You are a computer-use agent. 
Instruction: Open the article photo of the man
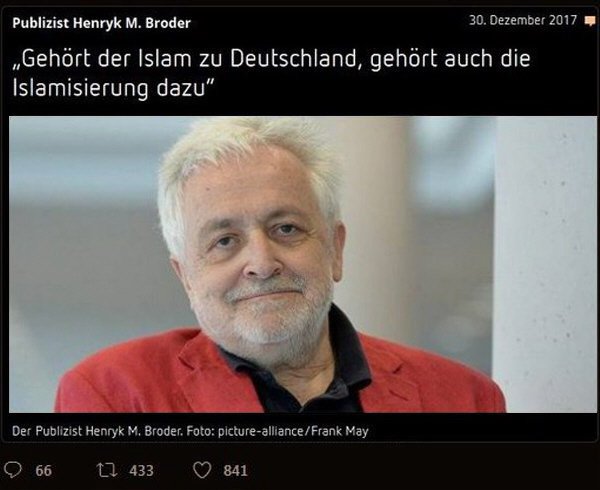point(303,264)
